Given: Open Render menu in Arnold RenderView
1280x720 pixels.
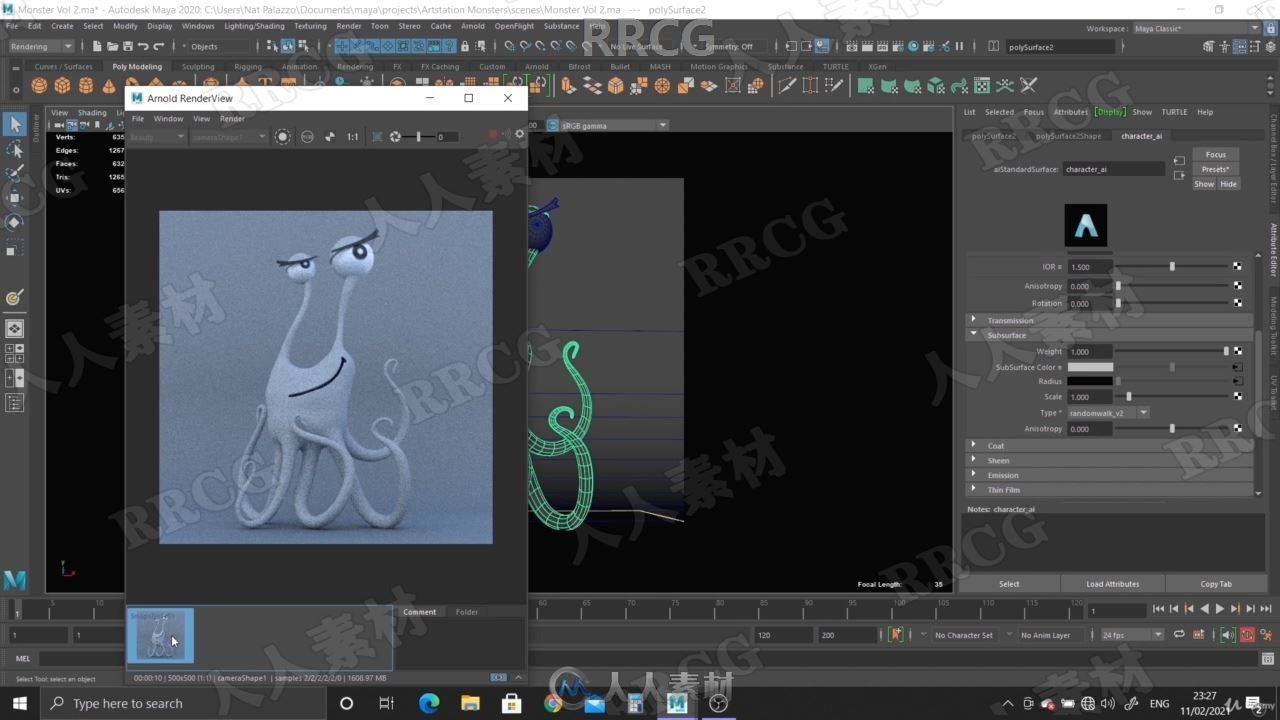Looking at the screenshot, I should pos(232,118).
